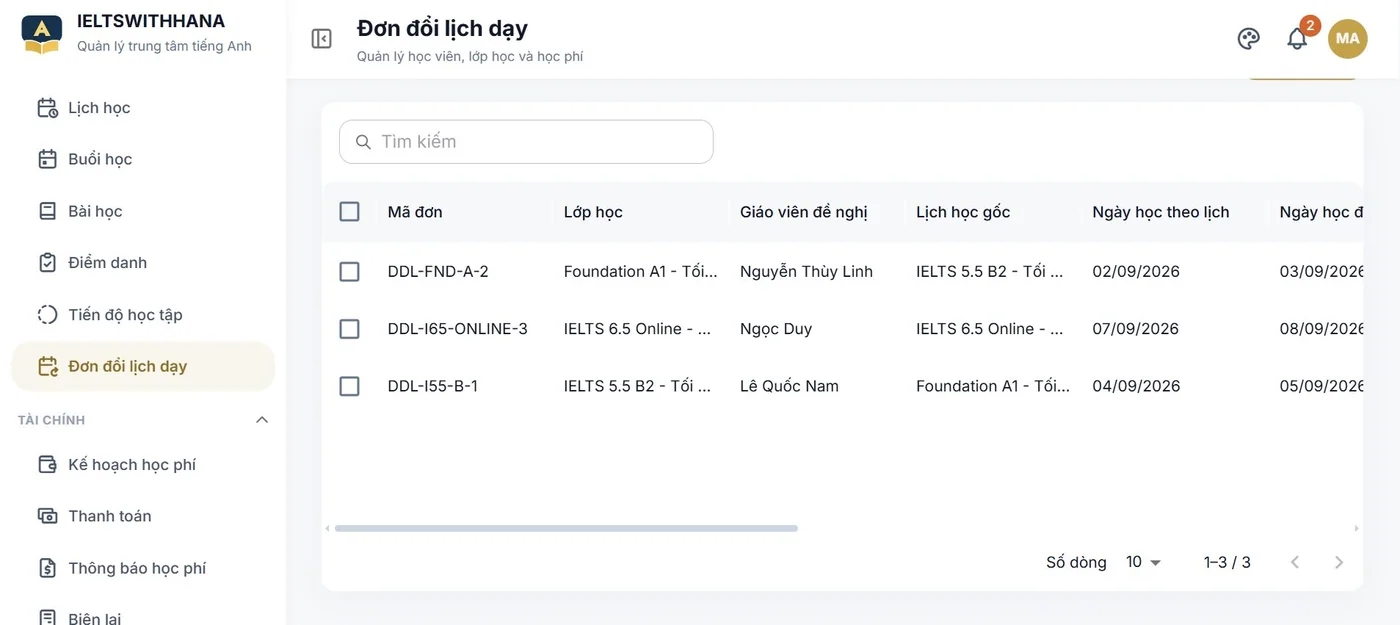Sort by Lớp học column header

tap(593, 212)
